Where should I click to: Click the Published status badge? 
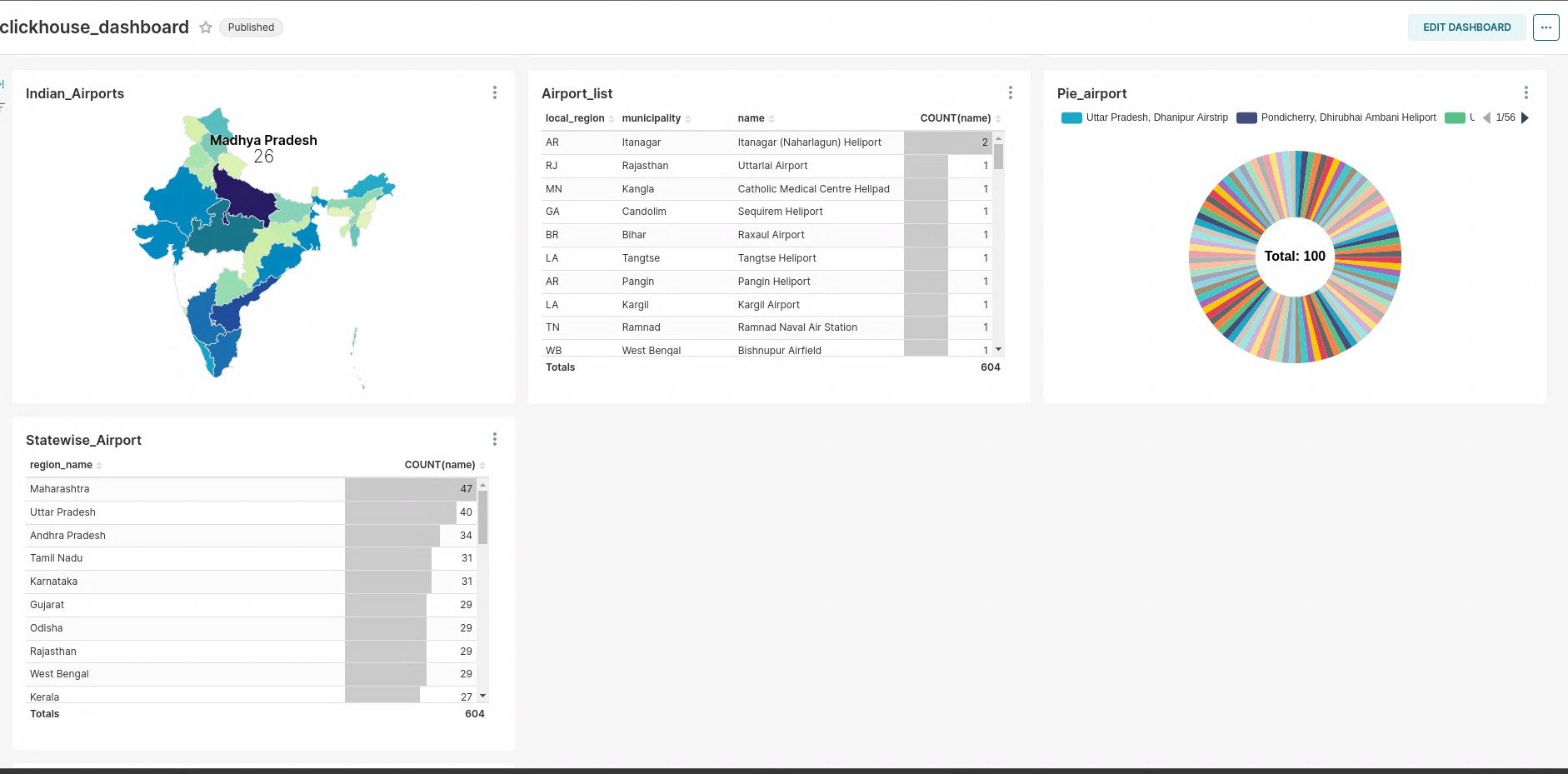click(x=251, y=27)
